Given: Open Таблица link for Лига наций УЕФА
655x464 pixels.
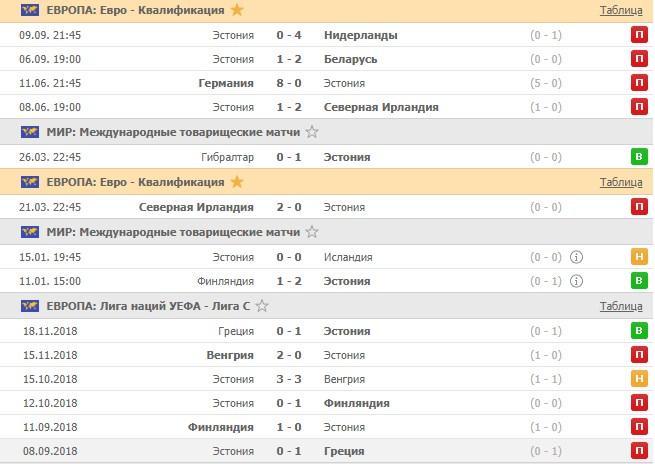Looking at the screenshot, I should [621, 307].
